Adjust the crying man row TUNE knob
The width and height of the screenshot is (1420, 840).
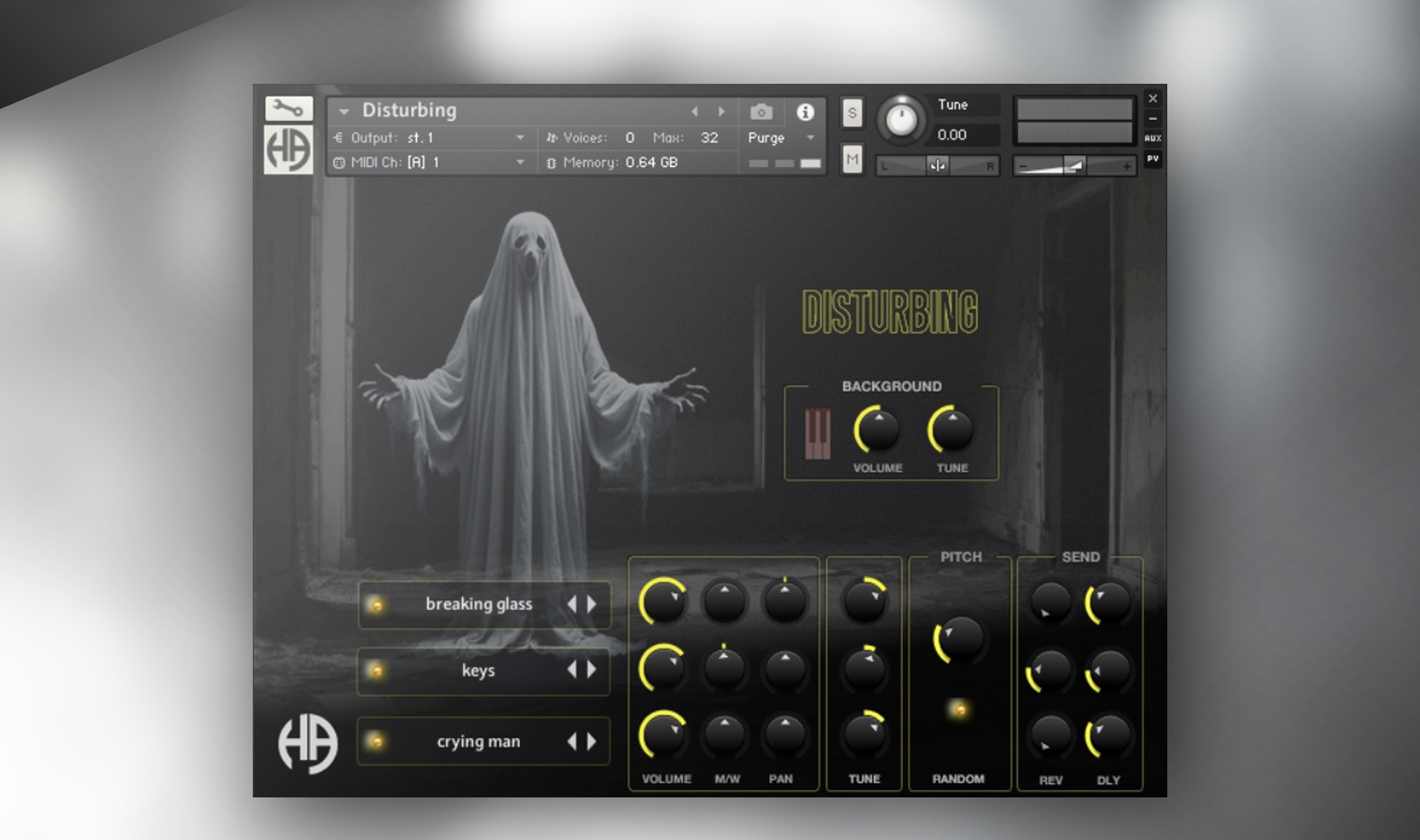[864, 733]
